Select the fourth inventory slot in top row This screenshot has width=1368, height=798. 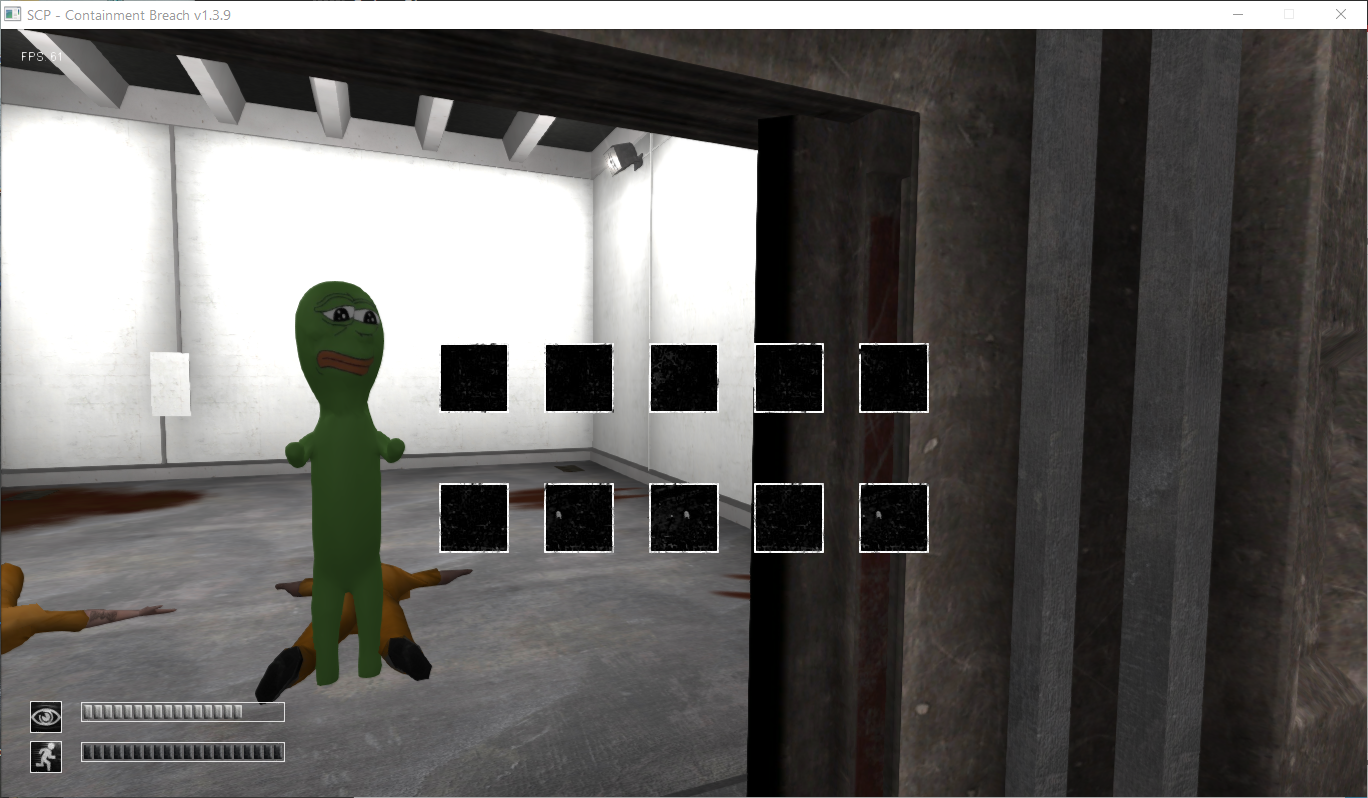tap(789, 378)
